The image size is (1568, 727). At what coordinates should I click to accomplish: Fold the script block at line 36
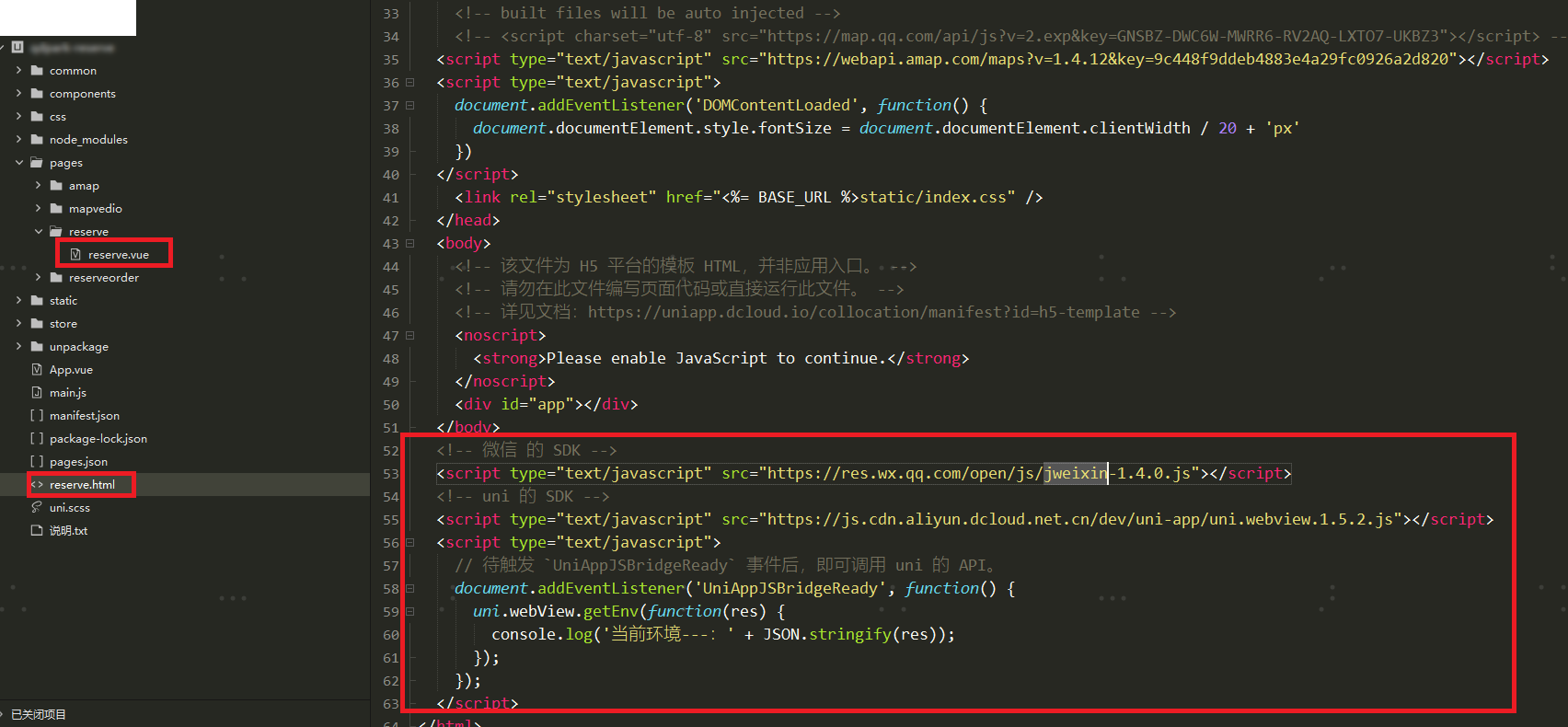click(410, 82)
